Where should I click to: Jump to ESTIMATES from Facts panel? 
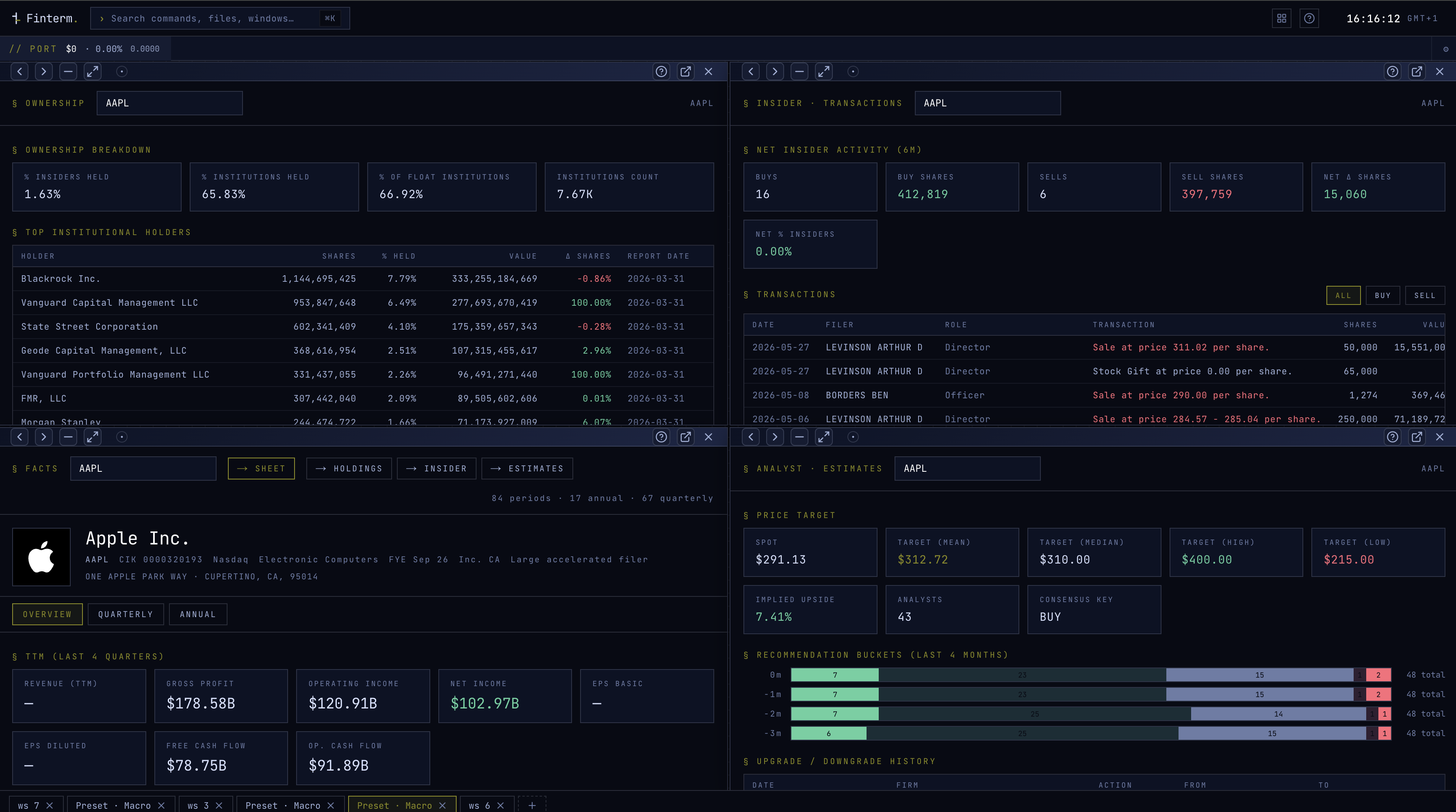coord(527,469)
